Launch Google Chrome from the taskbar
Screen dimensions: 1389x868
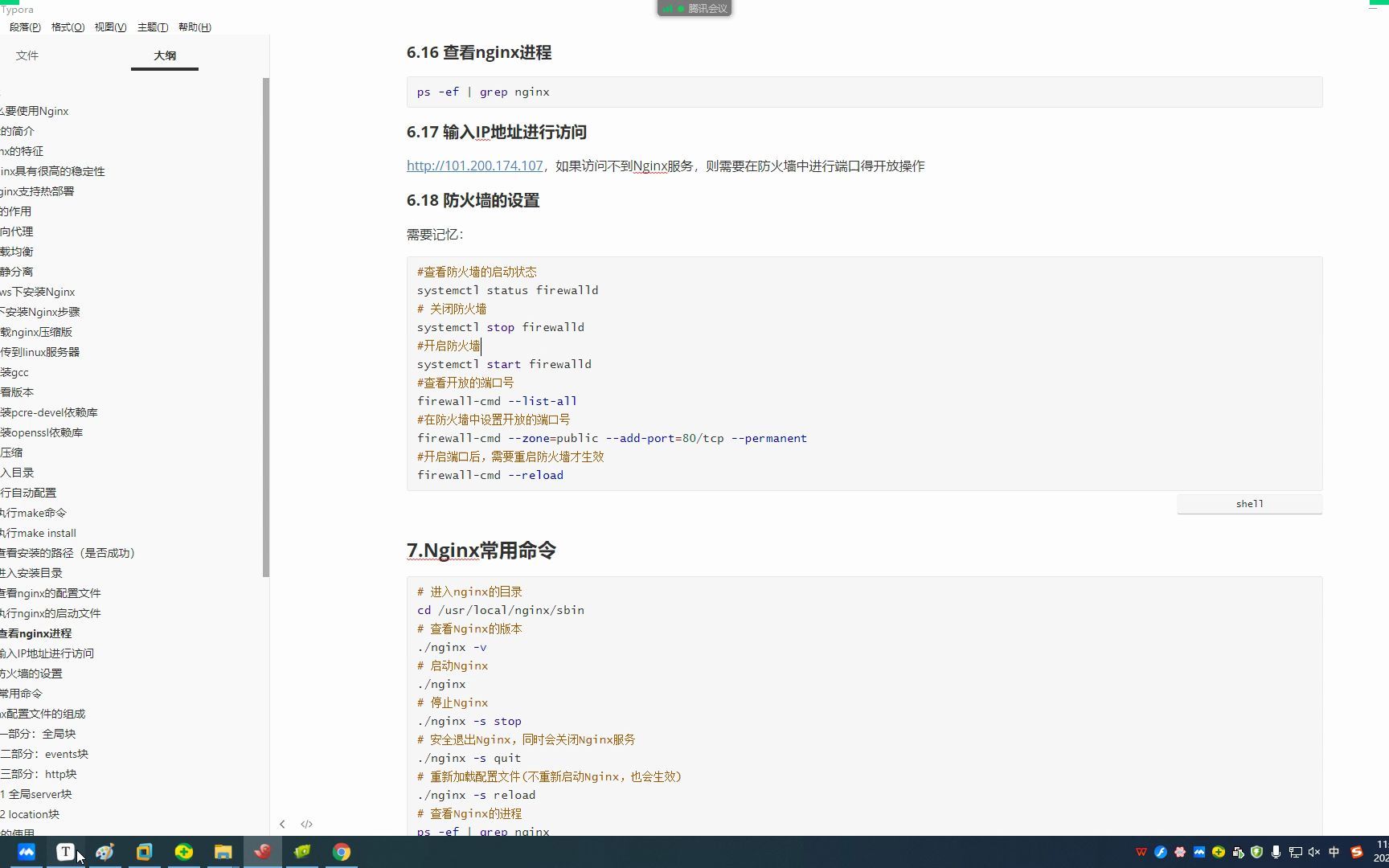pos(342,852)
